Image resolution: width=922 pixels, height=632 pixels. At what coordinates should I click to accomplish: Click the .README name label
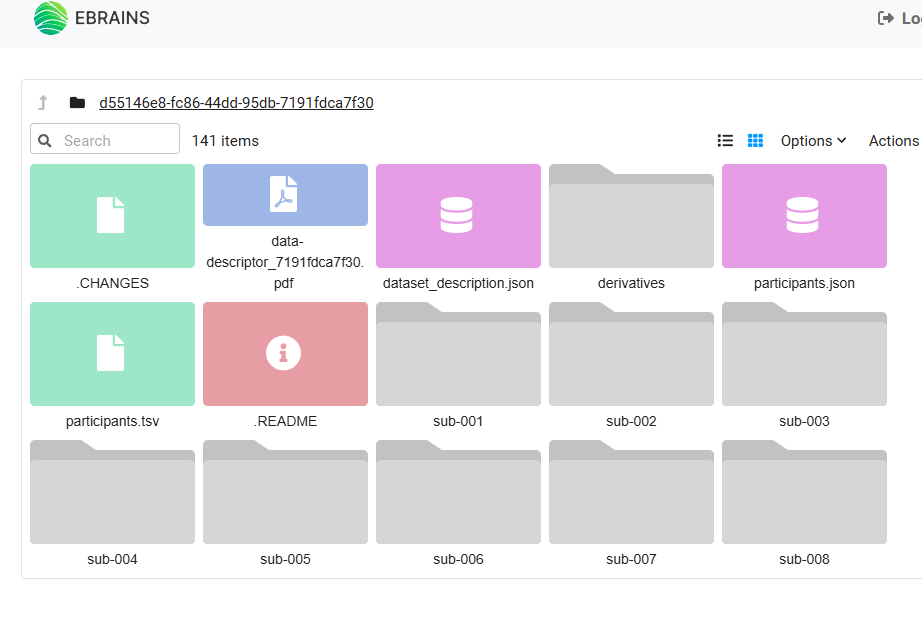click(x=285, y=422)
